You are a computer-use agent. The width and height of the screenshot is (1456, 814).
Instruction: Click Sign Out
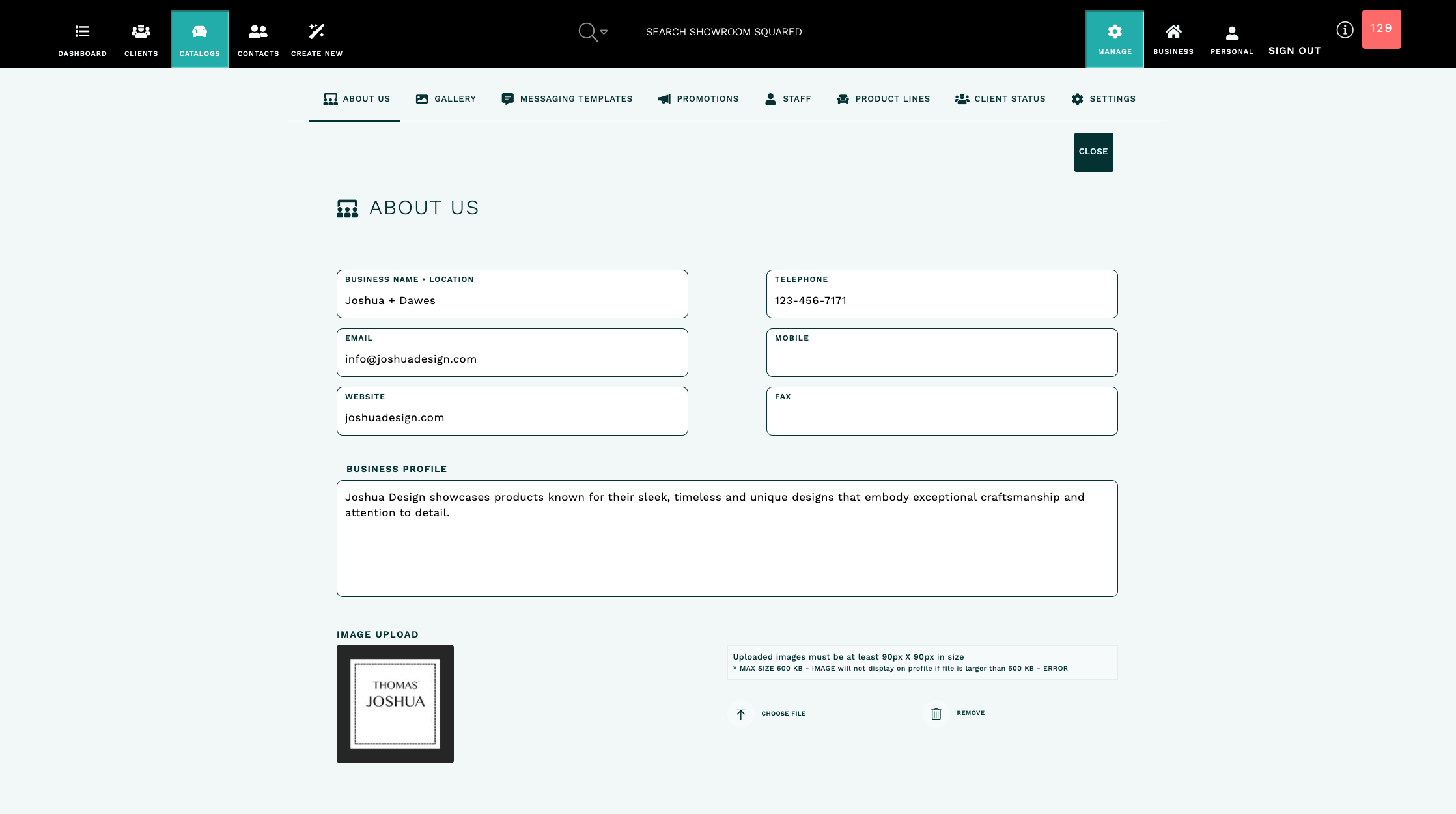tap(1294, 51)
